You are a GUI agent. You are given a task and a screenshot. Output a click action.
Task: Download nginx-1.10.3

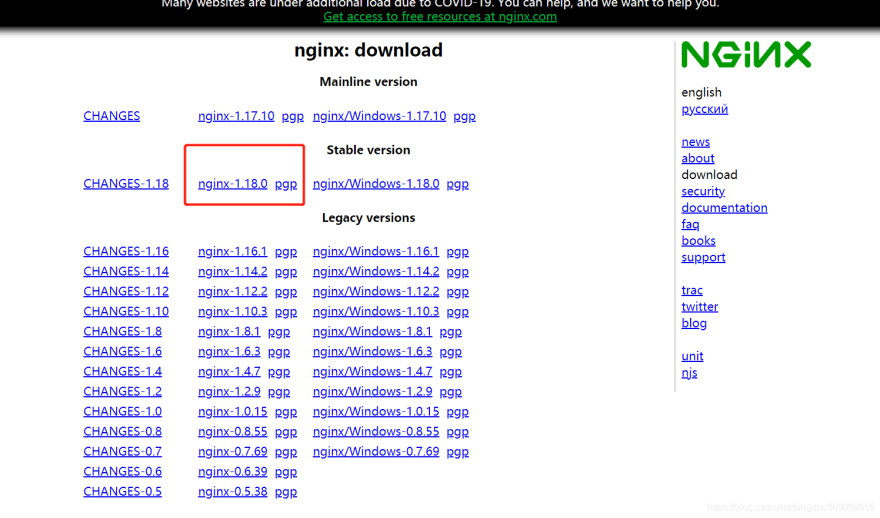pyautogui.click(x=233, y=311)
